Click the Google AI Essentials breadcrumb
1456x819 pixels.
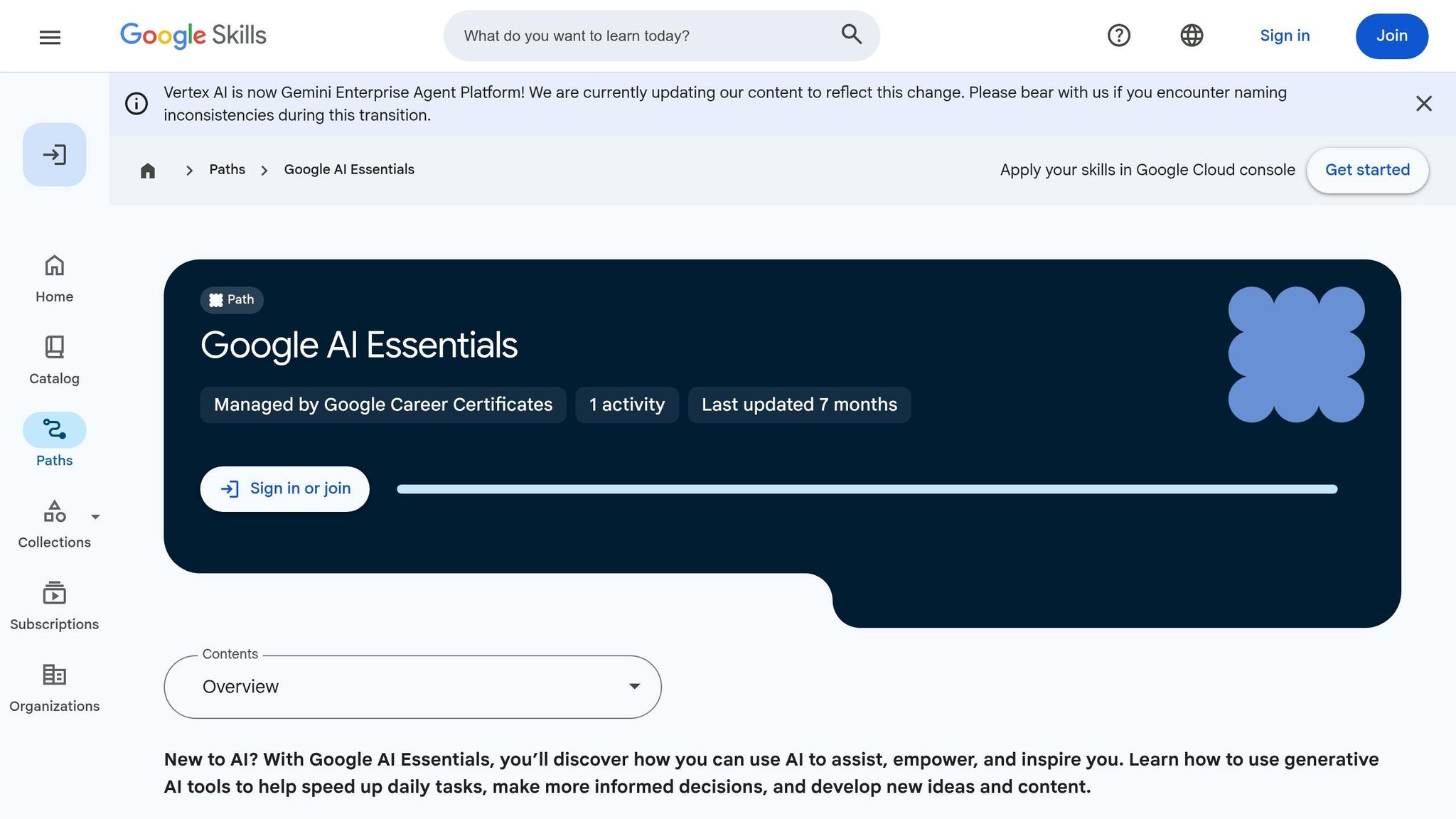349,170
